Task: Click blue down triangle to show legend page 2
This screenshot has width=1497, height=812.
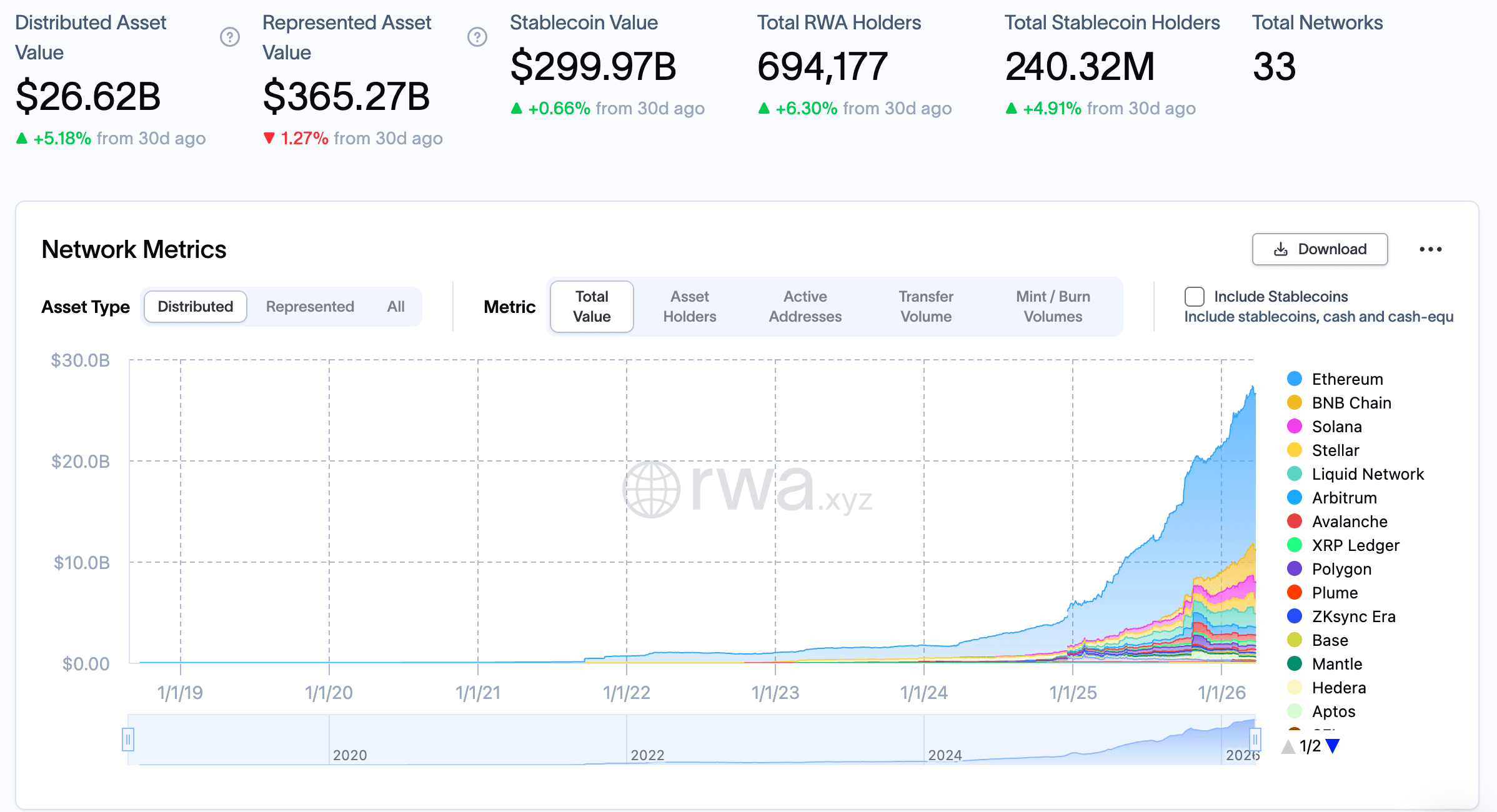Action: (x=1333, y=745)
